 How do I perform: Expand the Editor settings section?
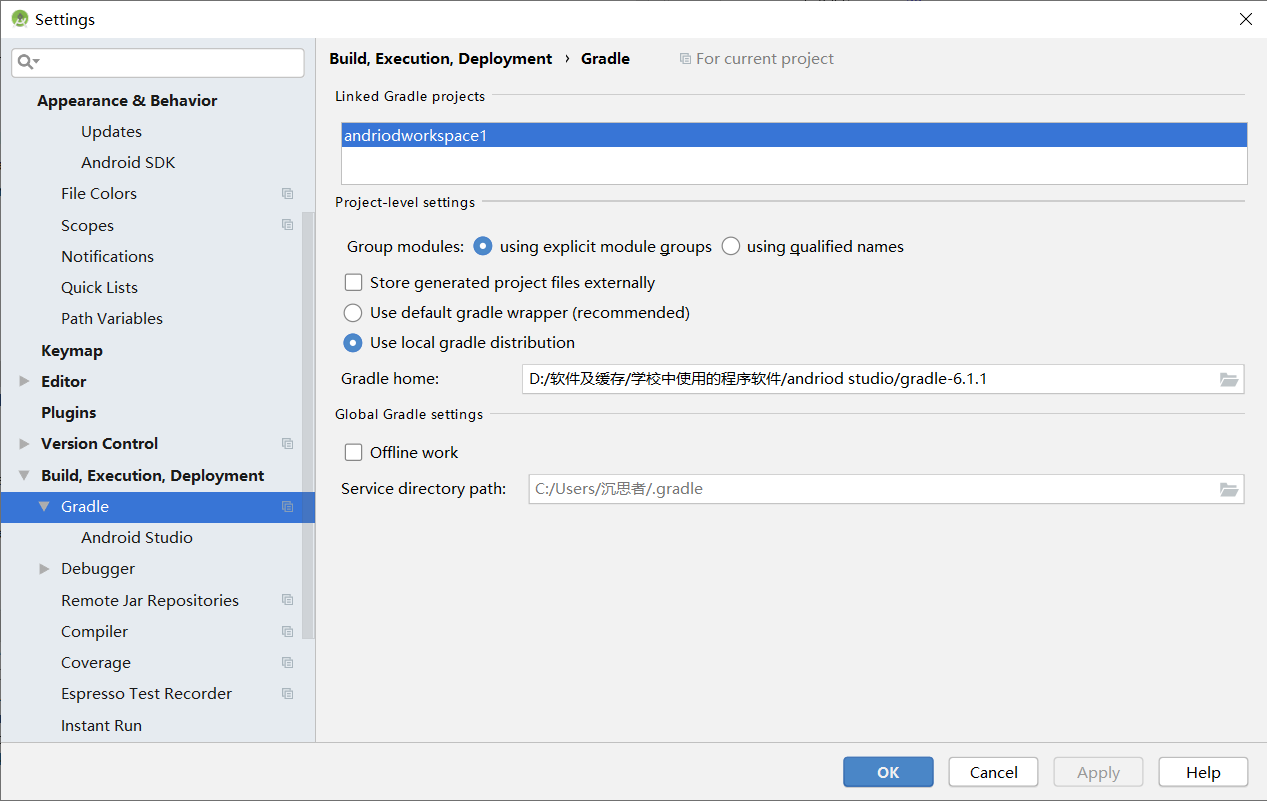point(25,382)
